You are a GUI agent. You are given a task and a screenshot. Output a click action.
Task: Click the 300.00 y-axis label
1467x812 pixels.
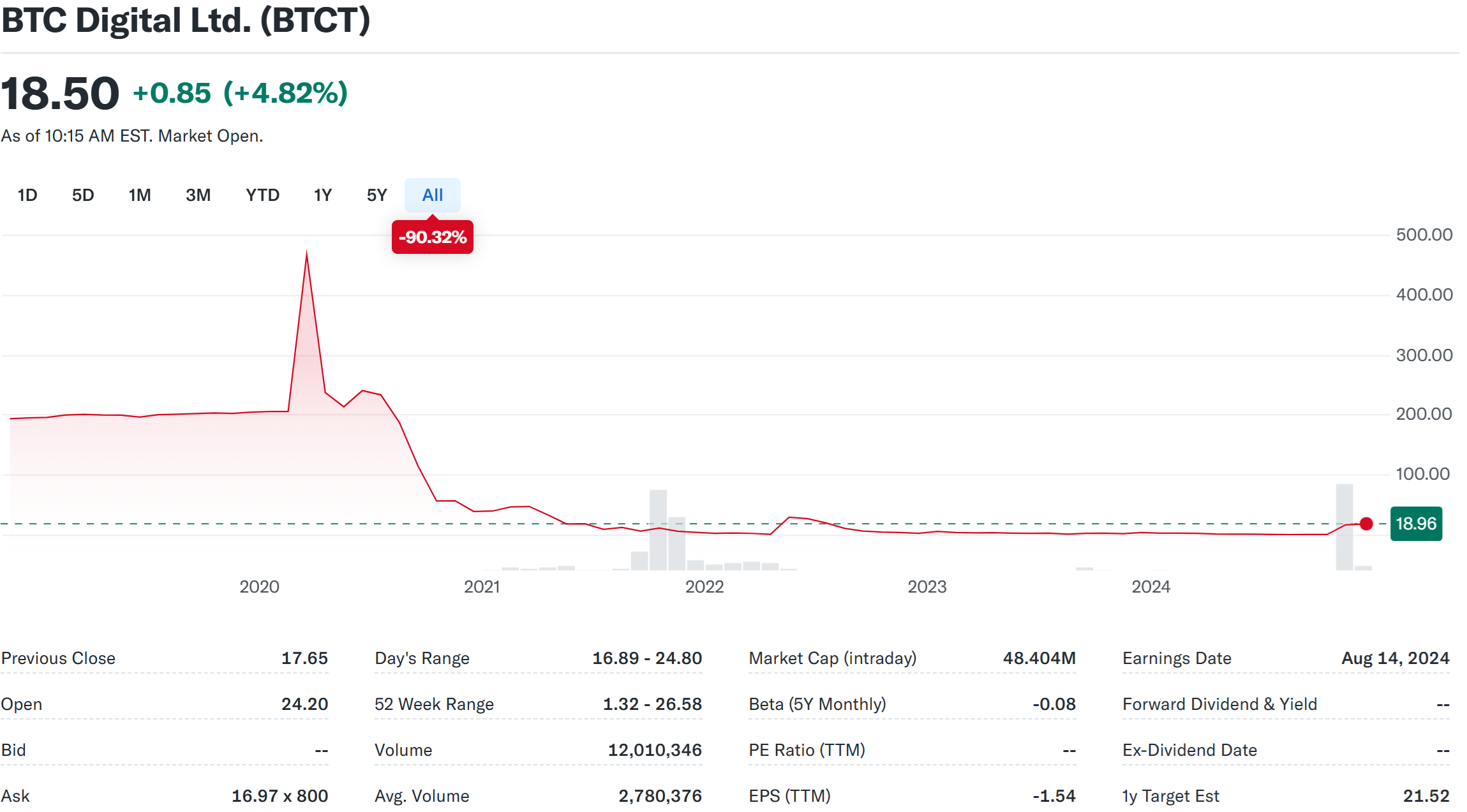(x=1424, y=355)
